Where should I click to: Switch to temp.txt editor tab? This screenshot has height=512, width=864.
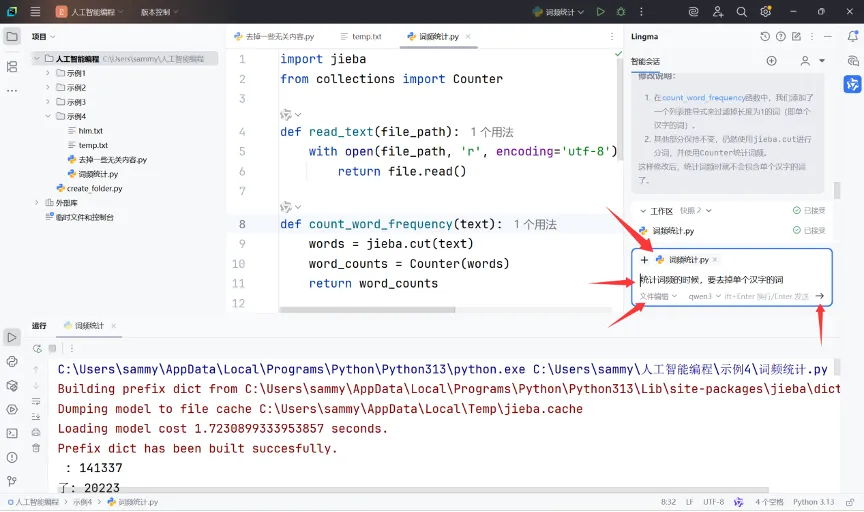361,36
